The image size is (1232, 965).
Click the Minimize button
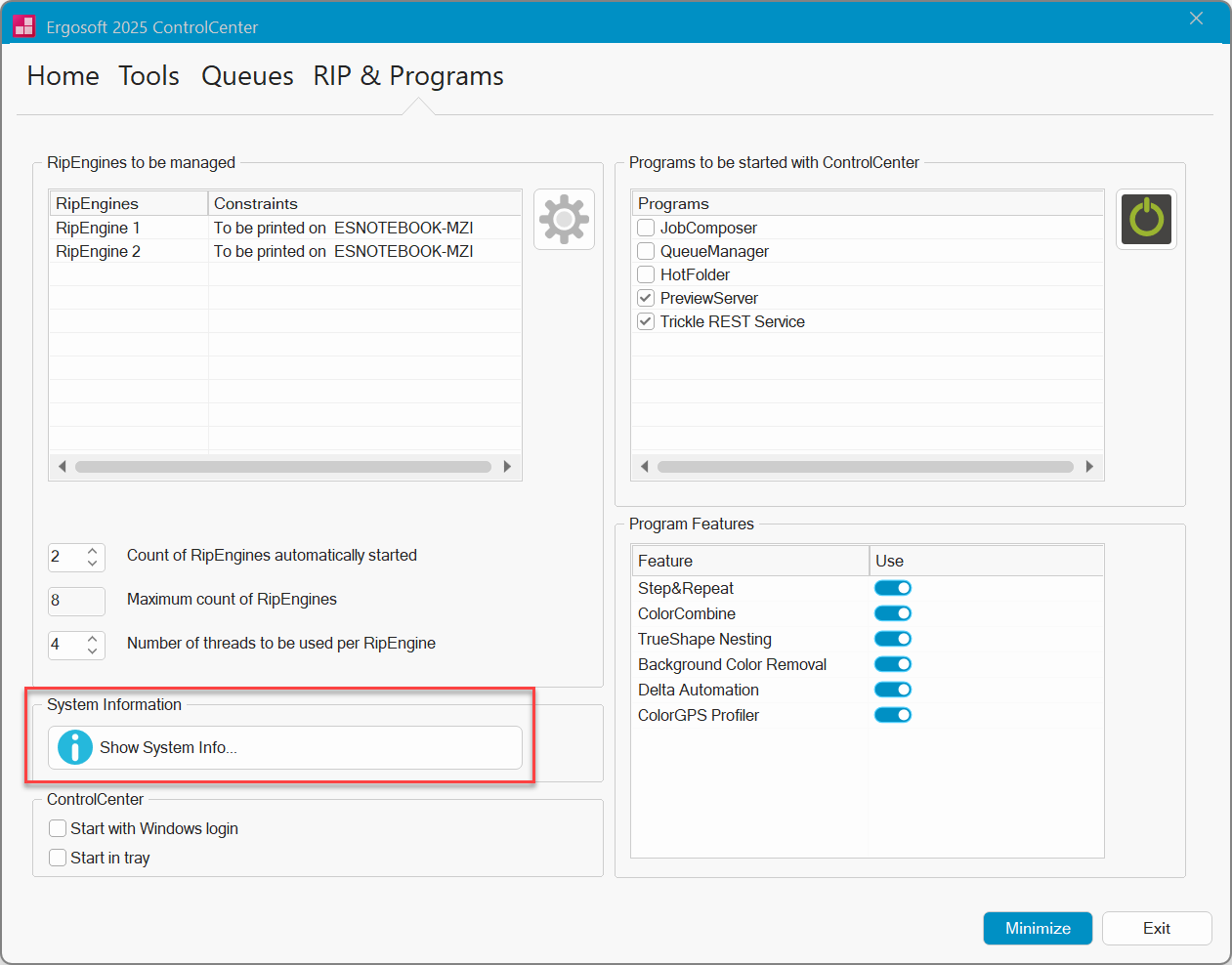(x=1038, y=928)
